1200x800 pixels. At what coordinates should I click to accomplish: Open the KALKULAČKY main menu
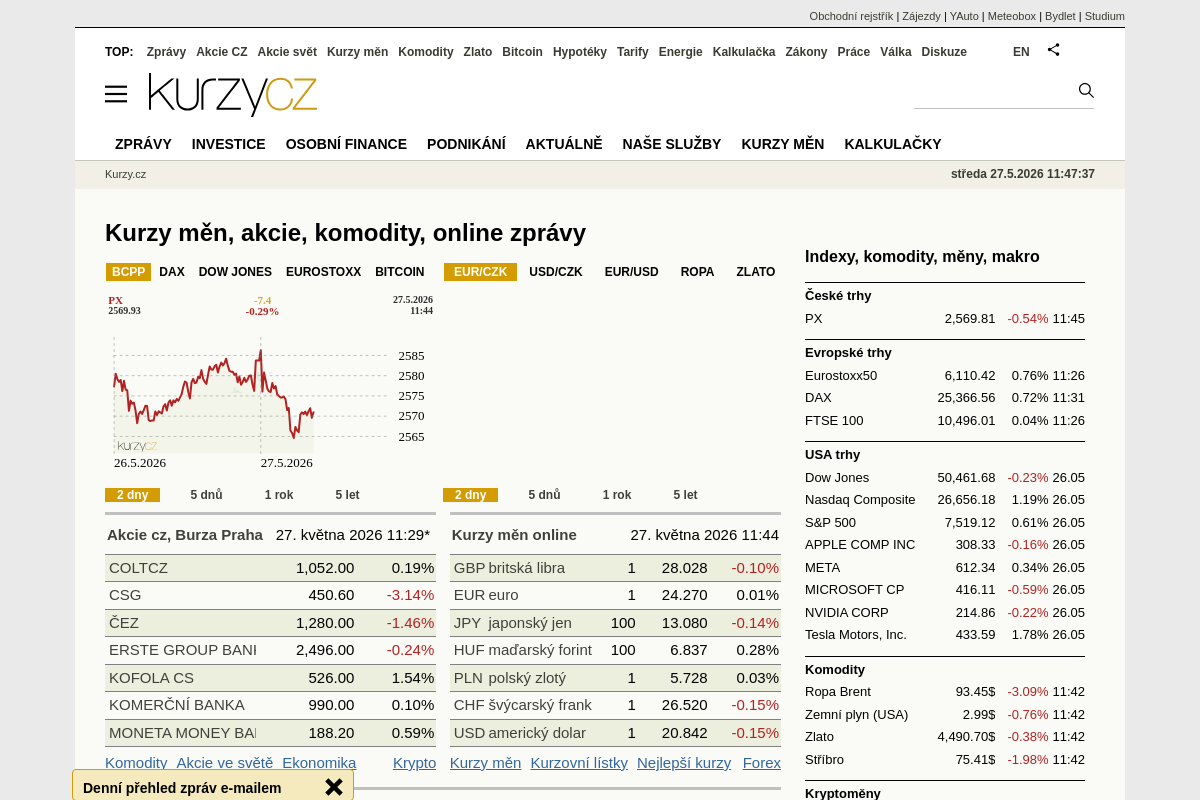893,144
